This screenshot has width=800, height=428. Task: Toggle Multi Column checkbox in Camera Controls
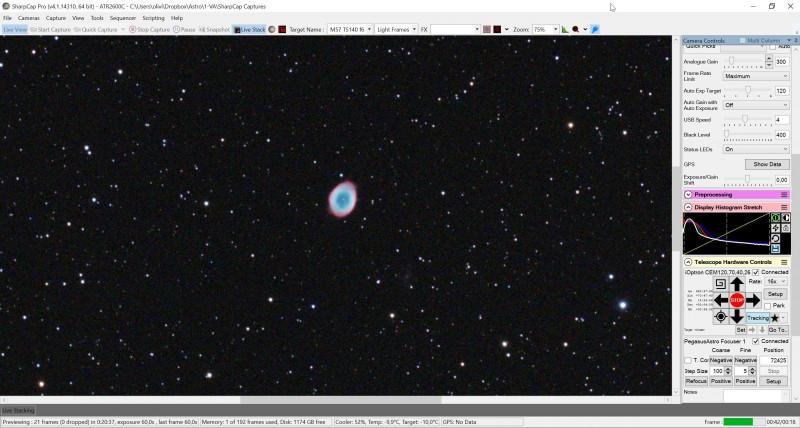[742, 40]
